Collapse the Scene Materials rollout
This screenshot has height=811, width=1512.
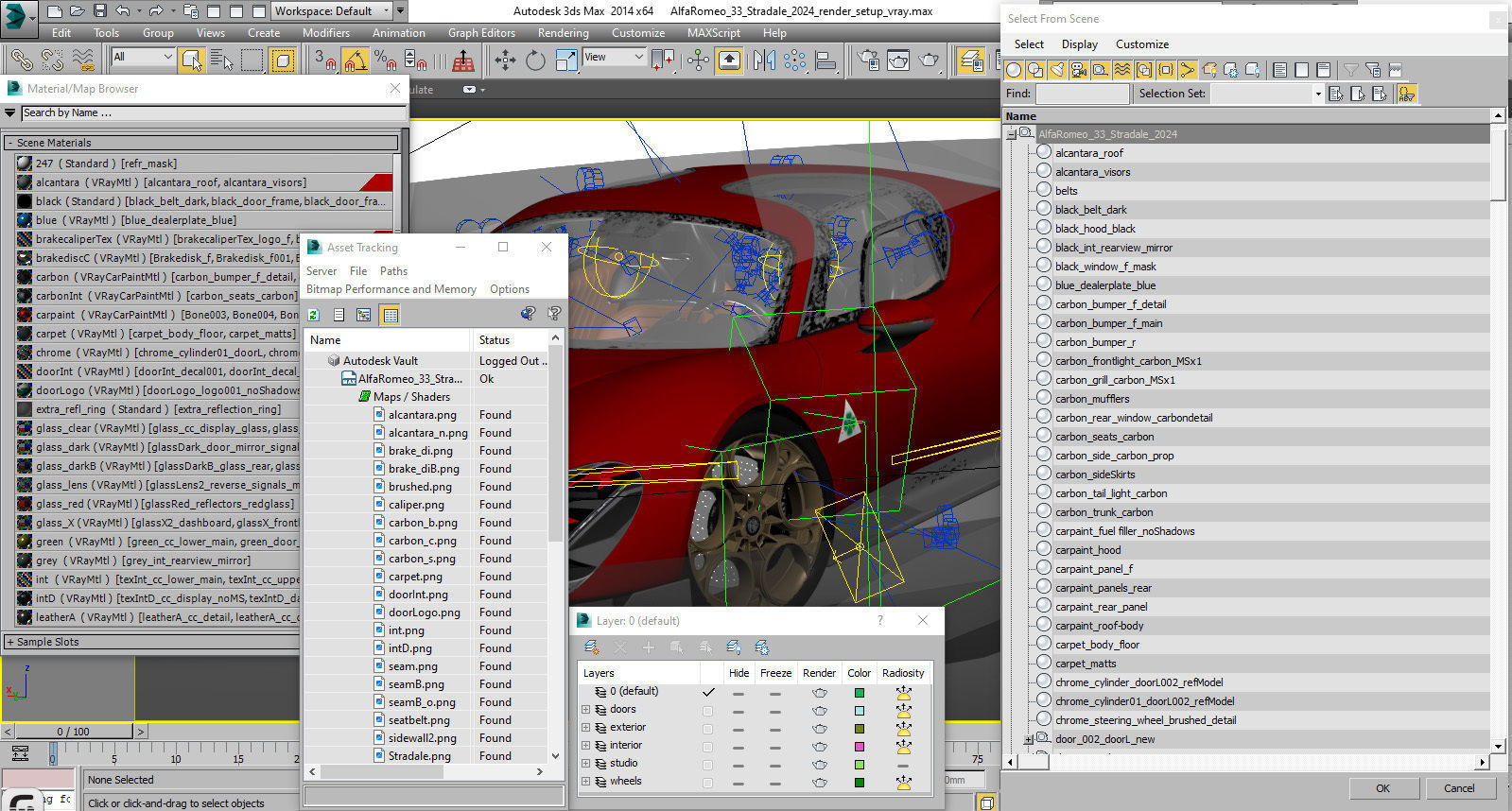coord(201,143)
